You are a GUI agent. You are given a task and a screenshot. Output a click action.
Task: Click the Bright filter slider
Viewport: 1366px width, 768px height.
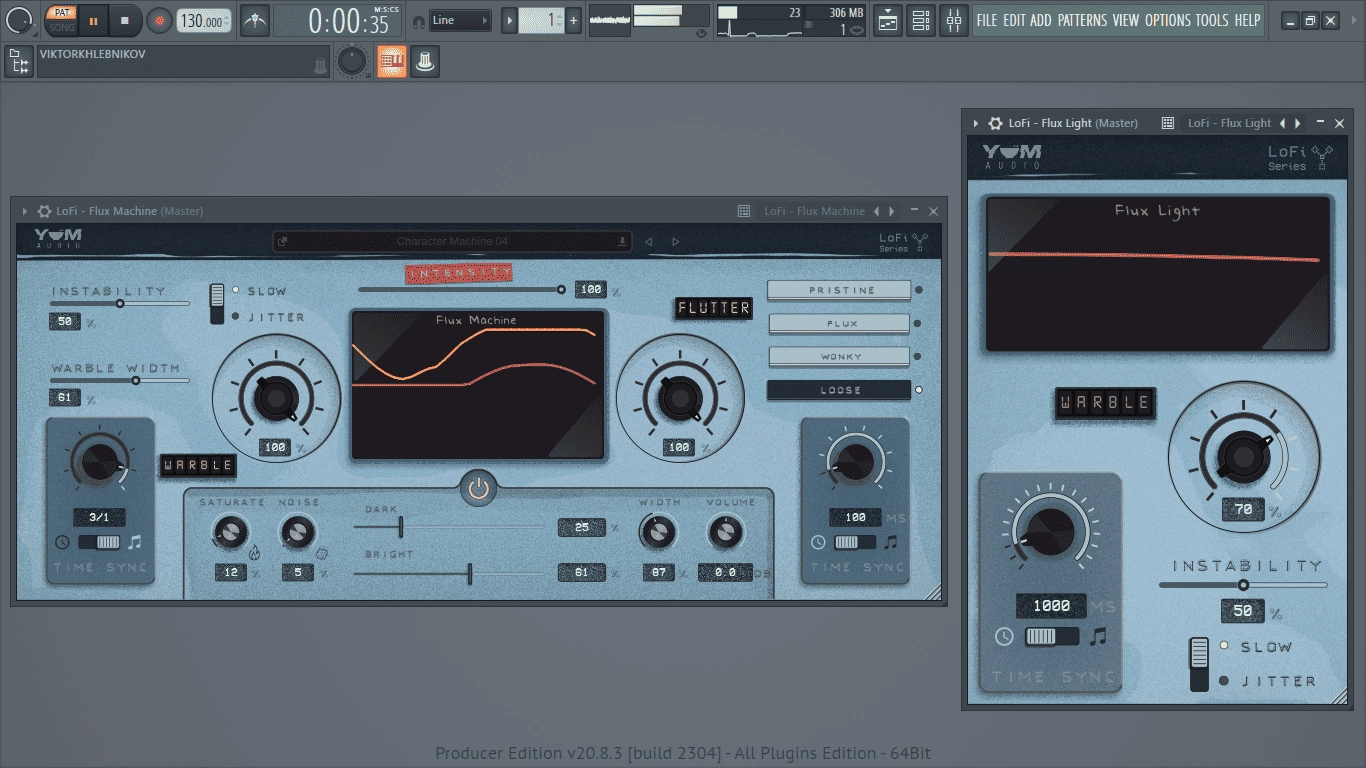click(x=448, y=573)
